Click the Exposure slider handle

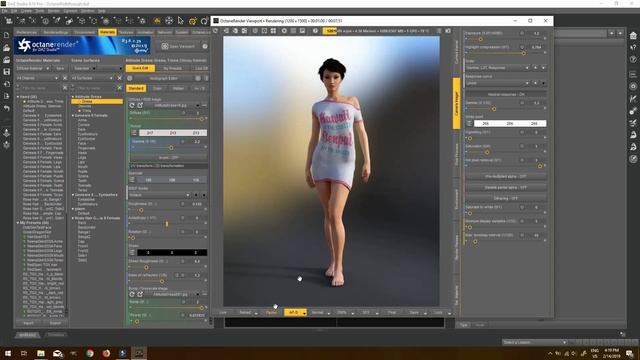pos(480,39)
